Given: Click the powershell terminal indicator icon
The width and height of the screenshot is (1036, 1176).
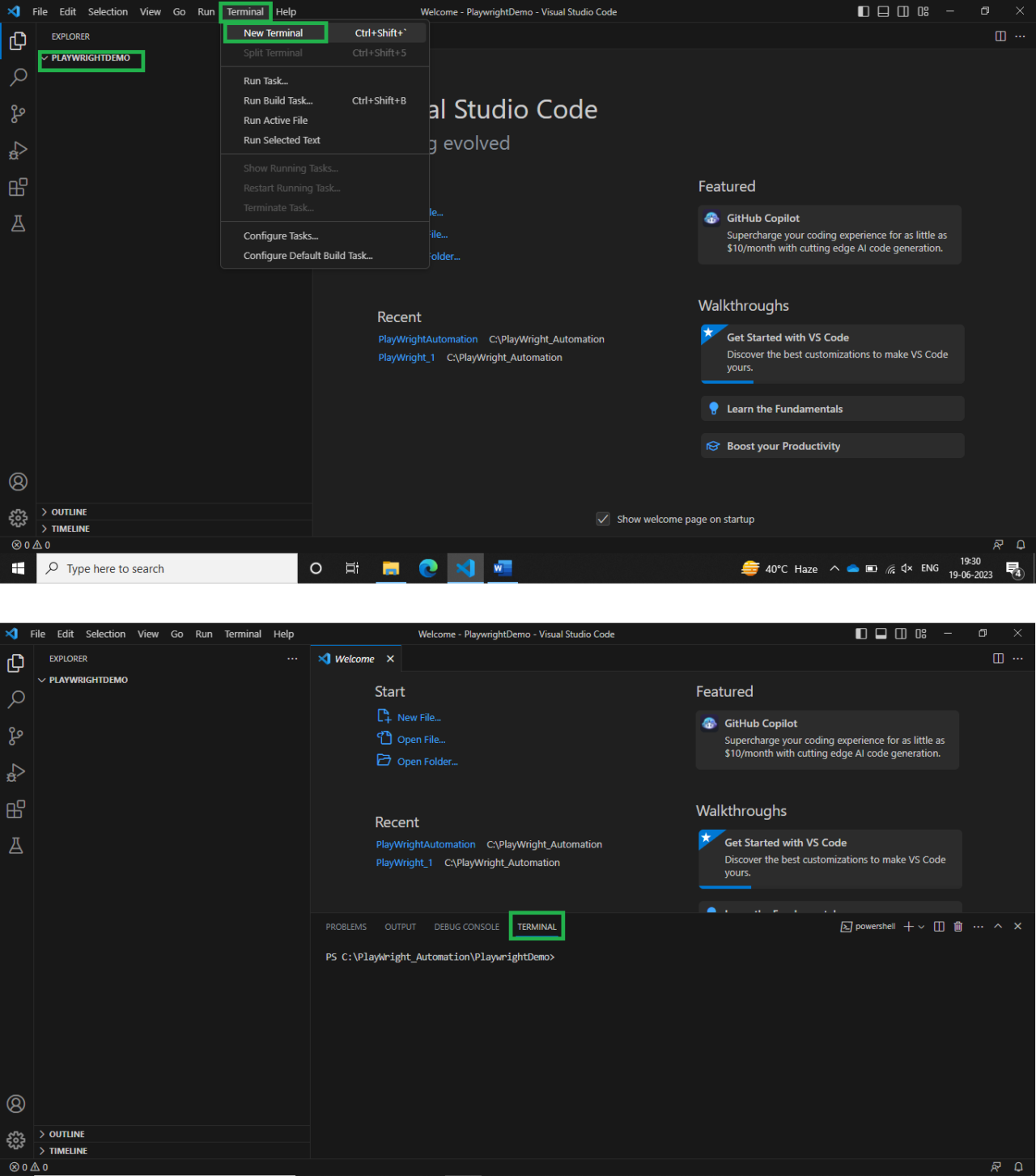Looking at the screenshot, I should tap(847, 927).
